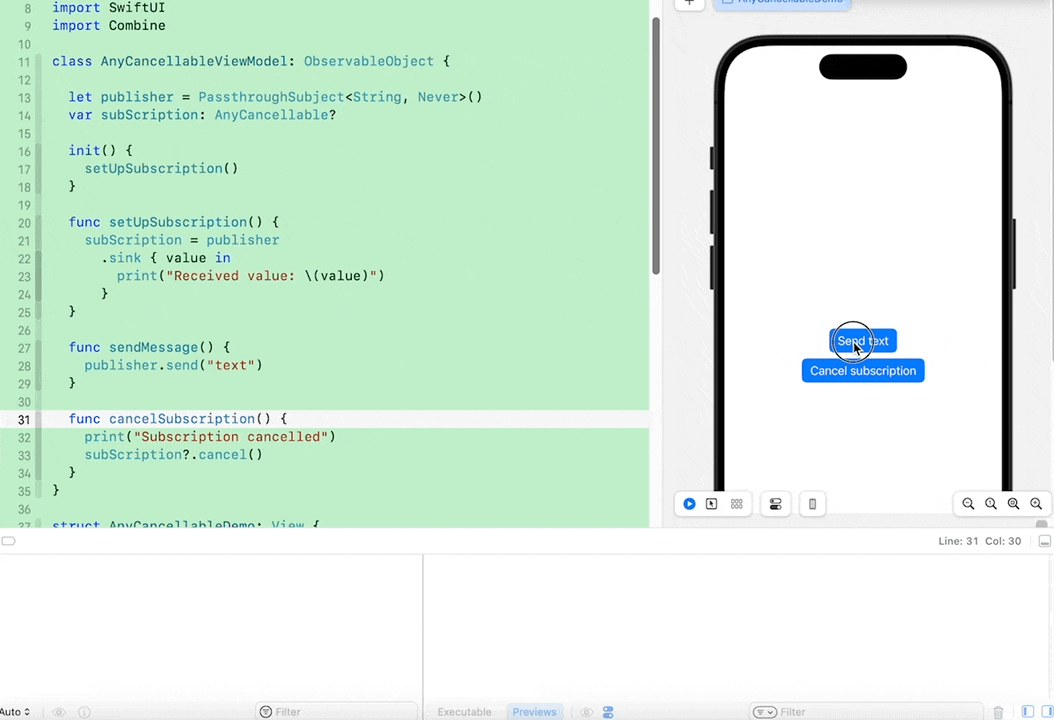Toggle the console metadata switches icon

[x=608, y=712]
